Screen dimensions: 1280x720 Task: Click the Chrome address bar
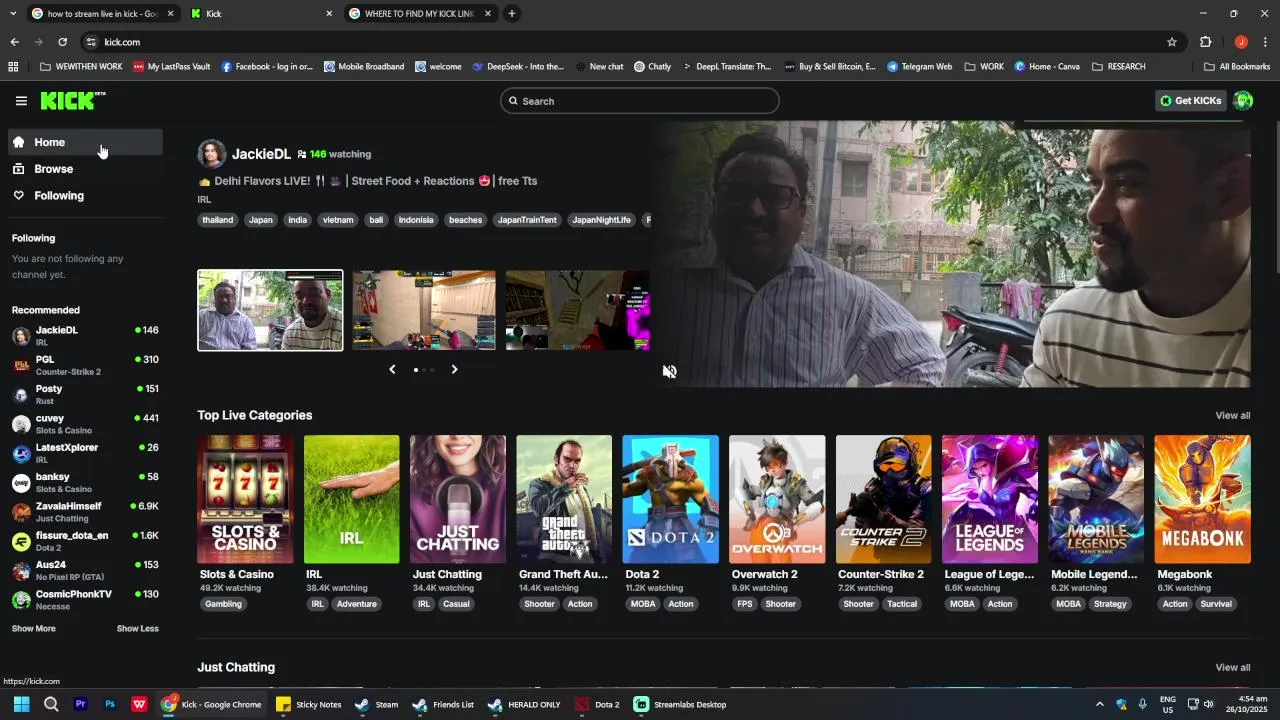(x=630, y=42)
